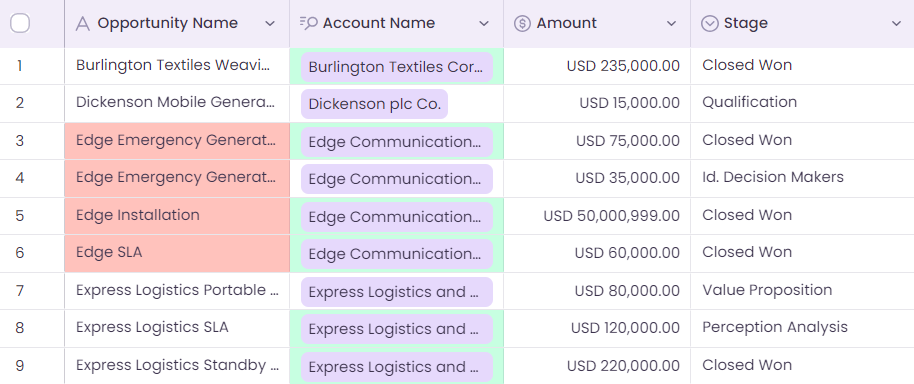Click the currency icon beside Amount
Image resolution: width=914 pixels, height=384 pixels.
coord(522,24)
